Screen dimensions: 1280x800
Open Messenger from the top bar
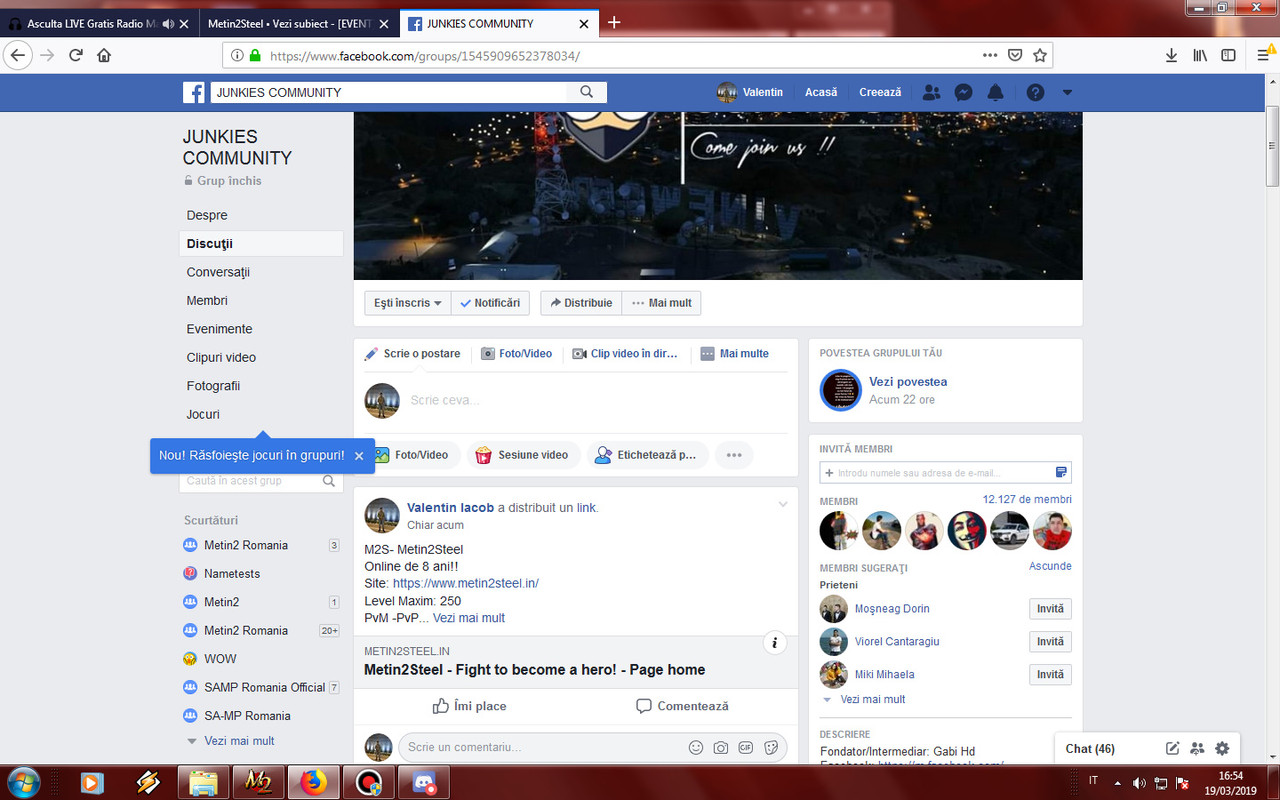pos(963,92)
